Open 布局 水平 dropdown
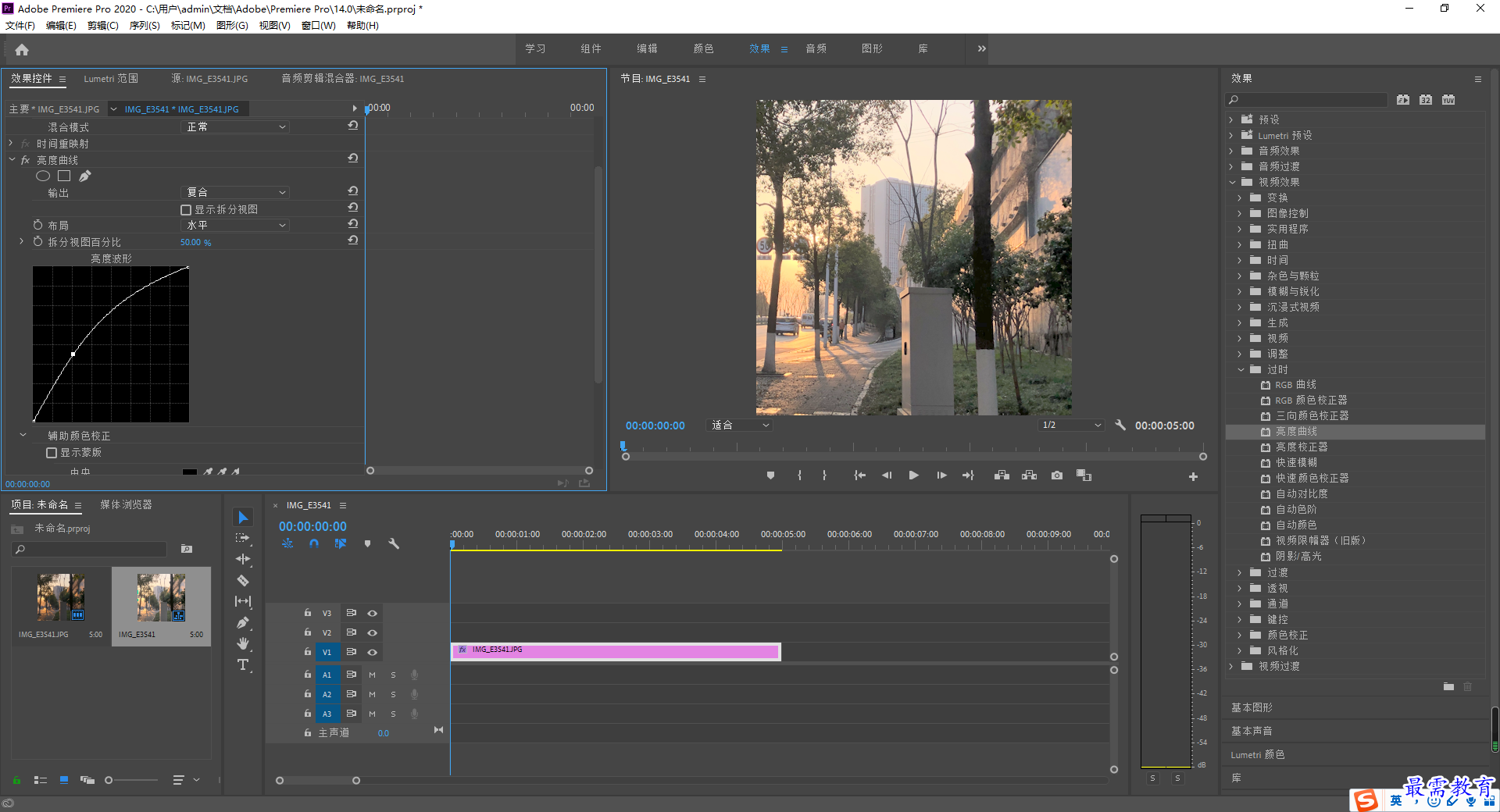The height and width of the screenshot is (812, 1500). 236,225
